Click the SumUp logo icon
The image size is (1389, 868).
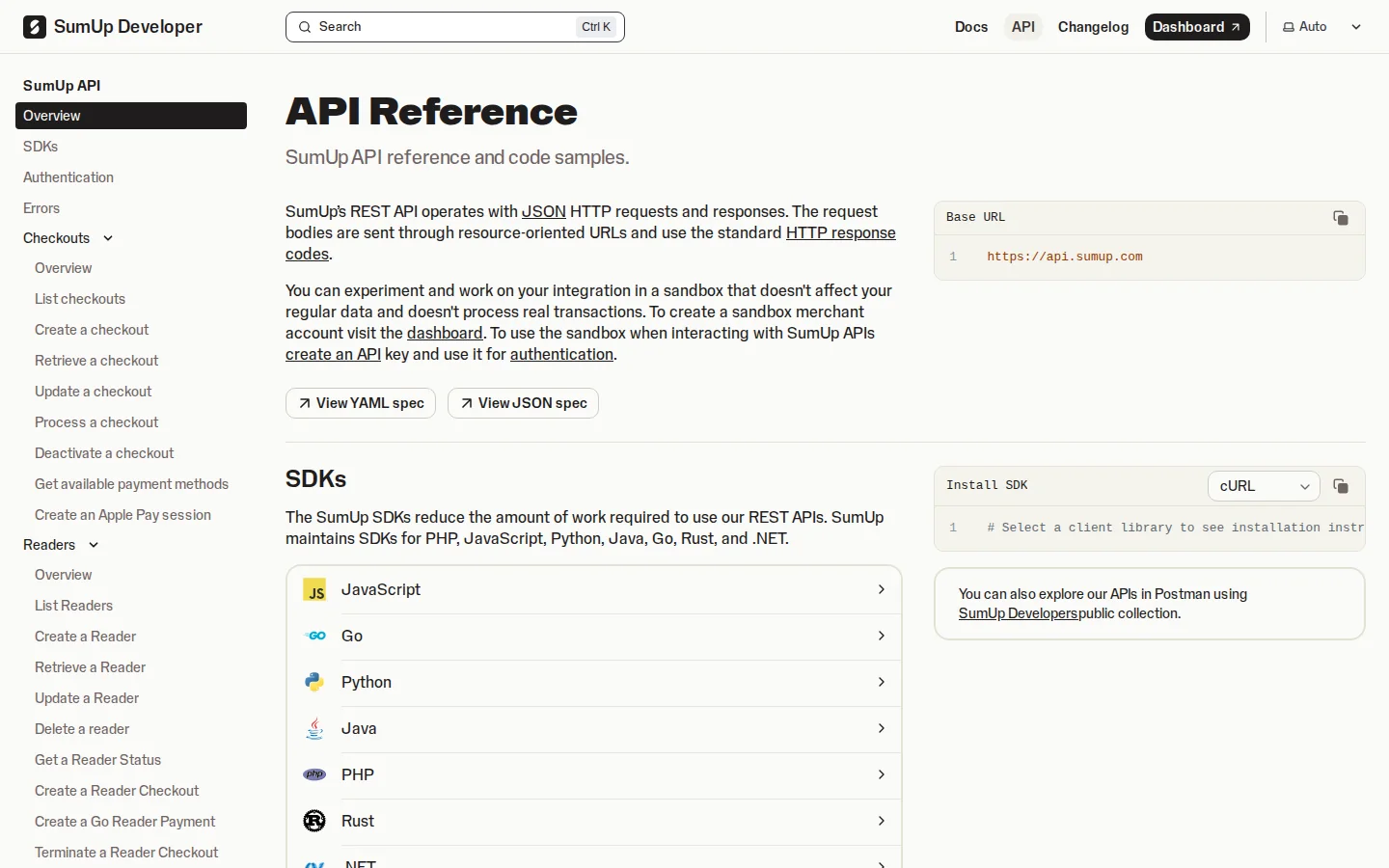(35, 27)
